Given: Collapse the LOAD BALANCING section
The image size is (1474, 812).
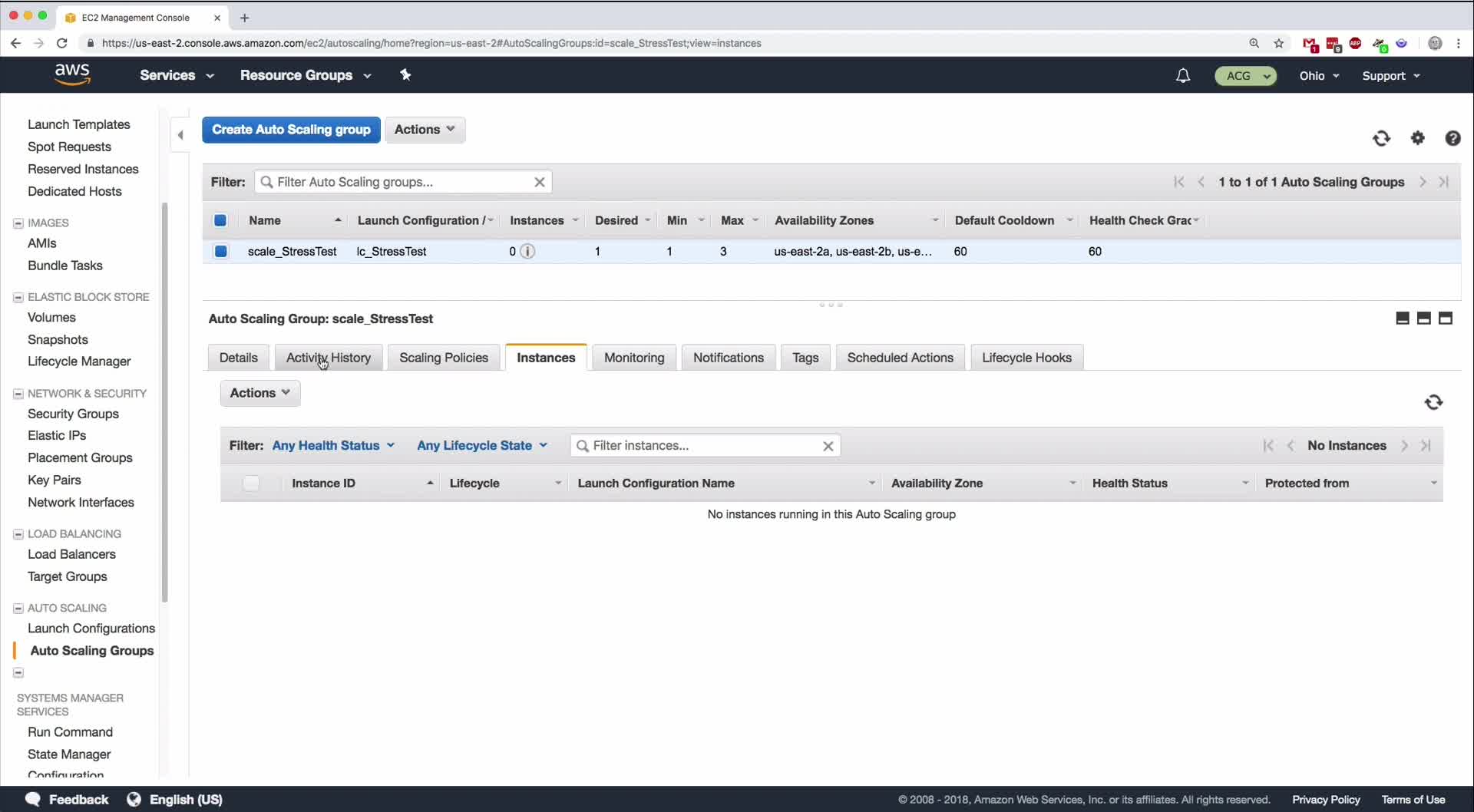Looking at the screenshot, I should [x=18, y=535].
